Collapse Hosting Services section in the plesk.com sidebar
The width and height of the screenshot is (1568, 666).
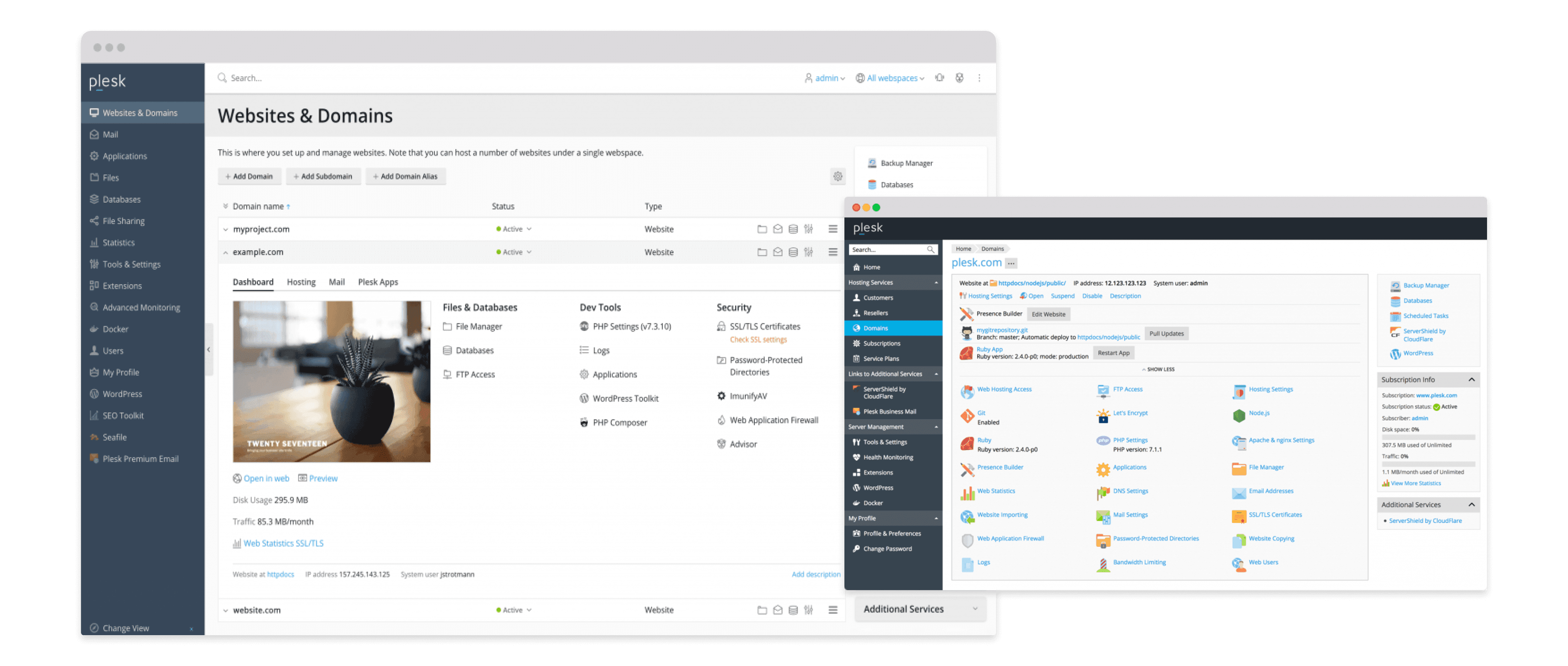point(936,283)
